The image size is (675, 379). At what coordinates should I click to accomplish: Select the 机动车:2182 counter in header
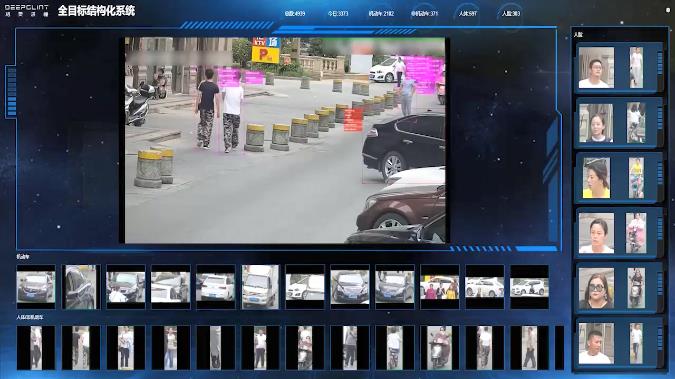381,14
